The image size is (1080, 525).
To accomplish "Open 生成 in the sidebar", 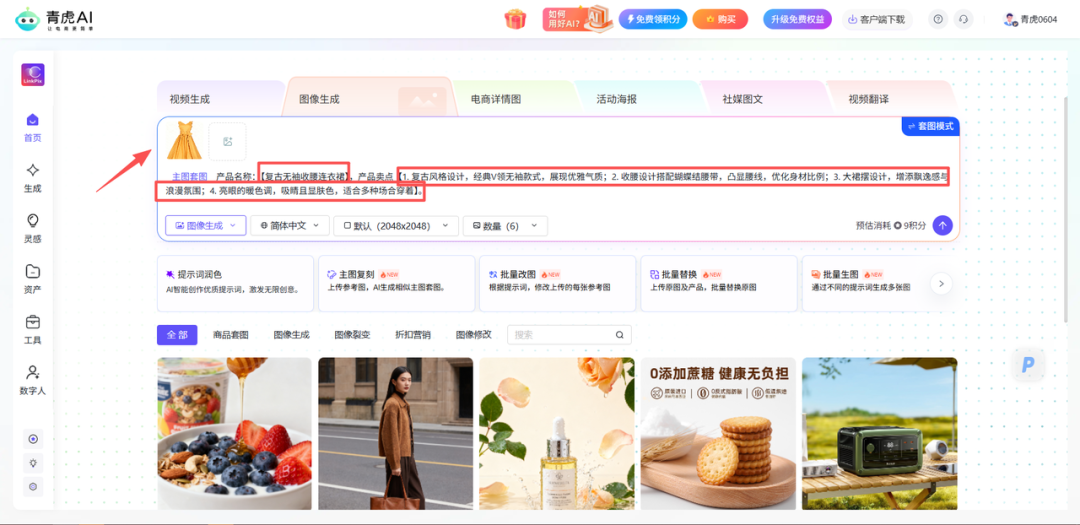I will [x=32, y=178].
